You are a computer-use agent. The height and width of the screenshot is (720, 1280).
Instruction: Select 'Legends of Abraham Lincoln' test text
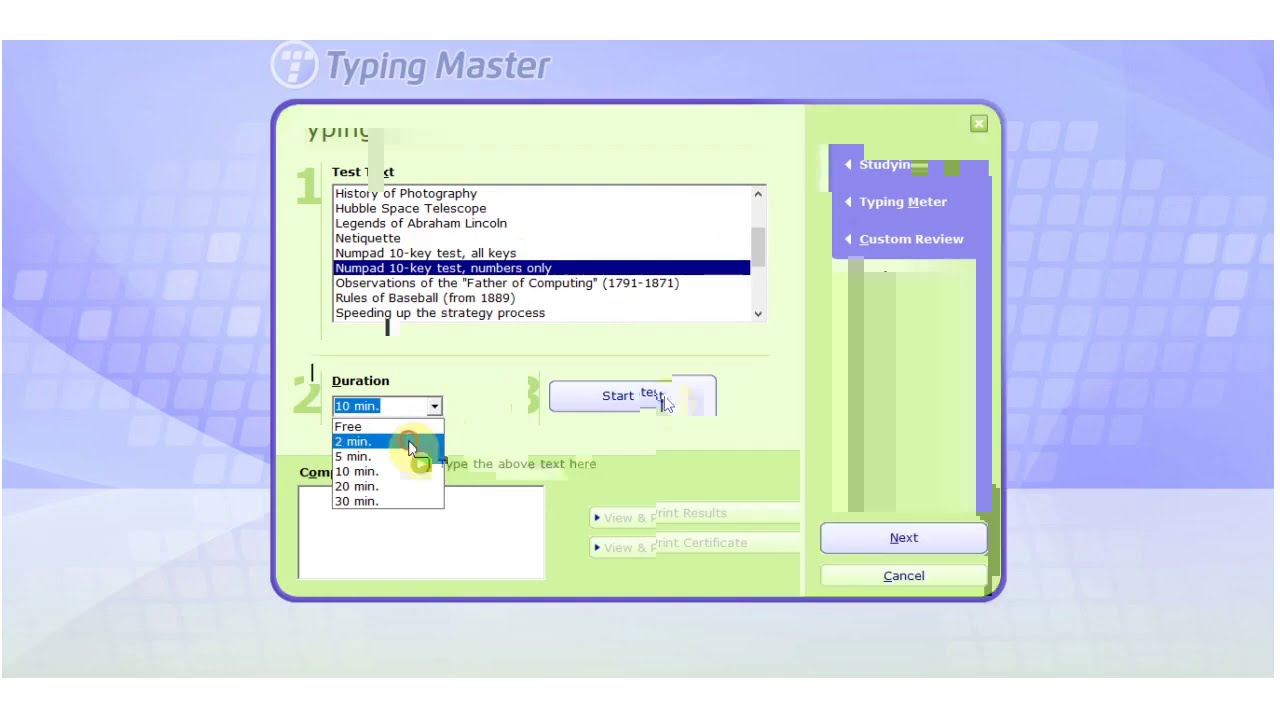pos(541,223)
